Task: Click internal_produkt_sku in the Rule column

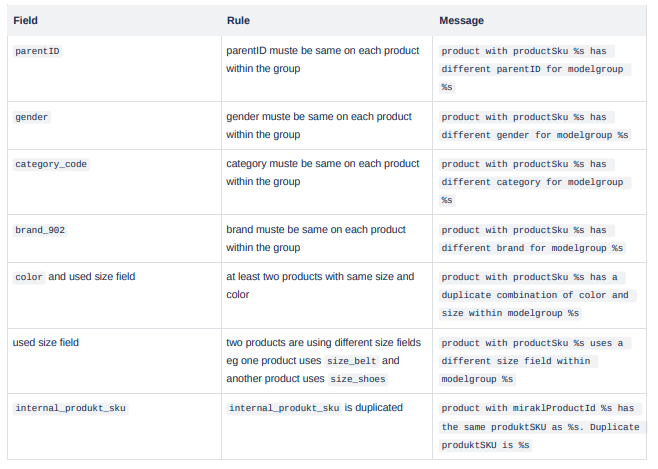Action: pos(285,408)
